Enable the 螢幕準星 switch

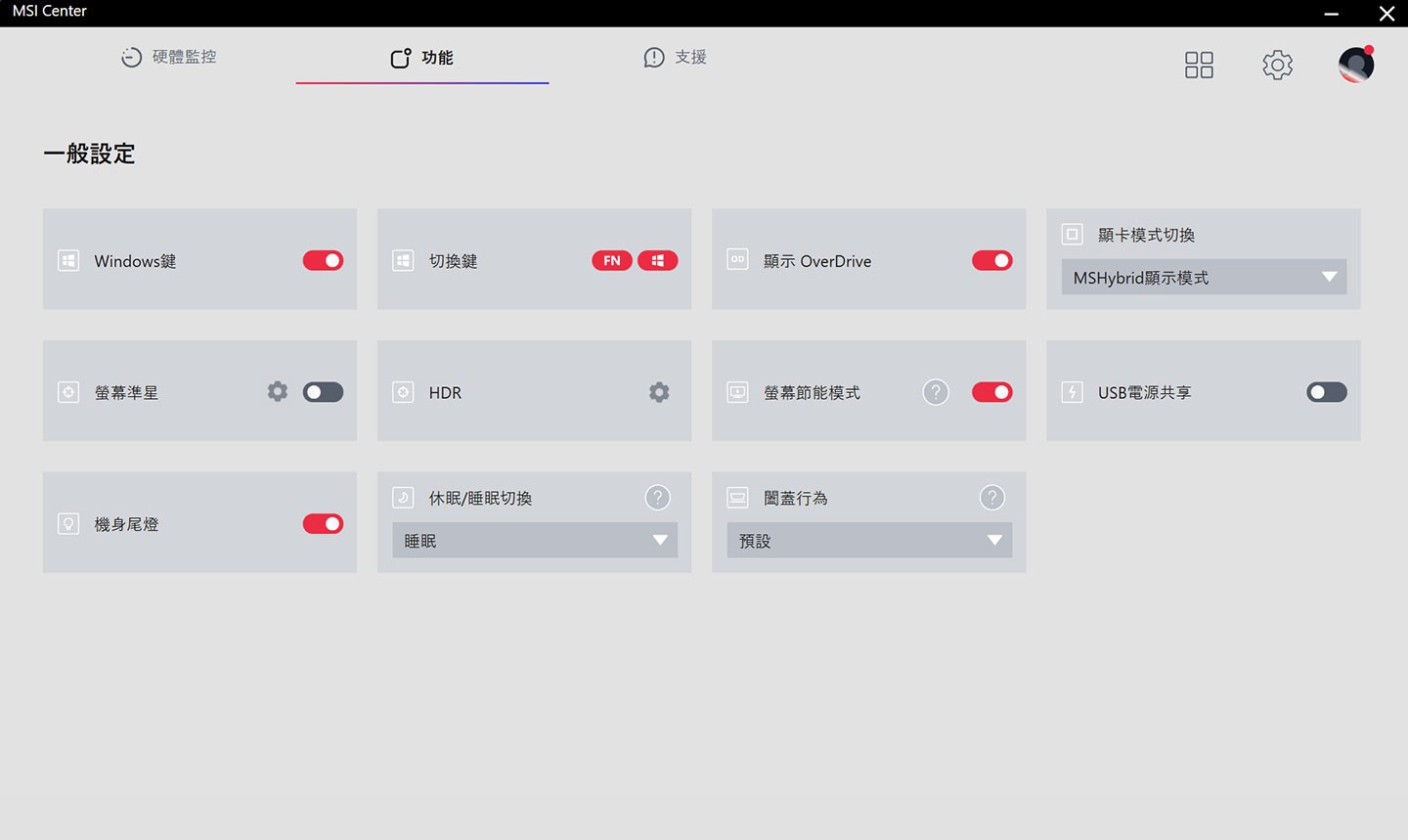click(x=323, y=392)
